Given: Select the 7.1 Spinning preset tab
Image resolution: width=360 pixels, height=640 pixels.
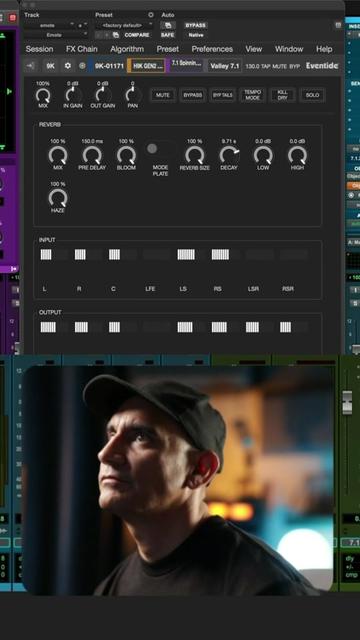Looking at the screenshot, I should click(186, 65).
